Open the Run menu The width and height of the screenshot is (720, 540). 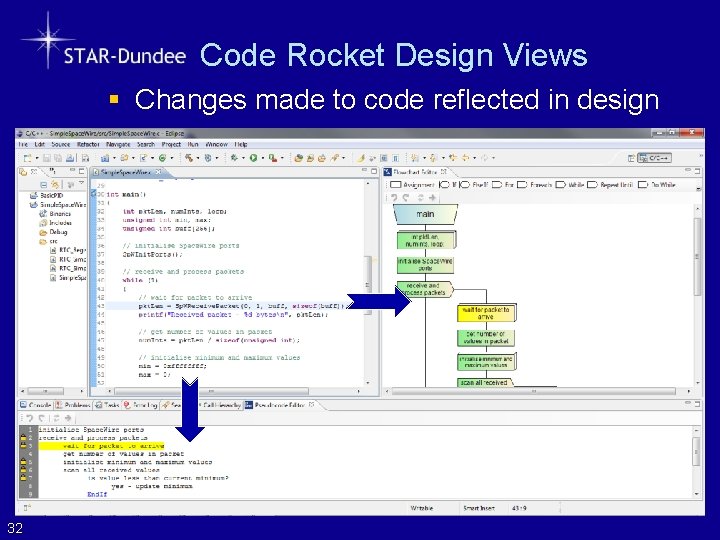[193, 144]
